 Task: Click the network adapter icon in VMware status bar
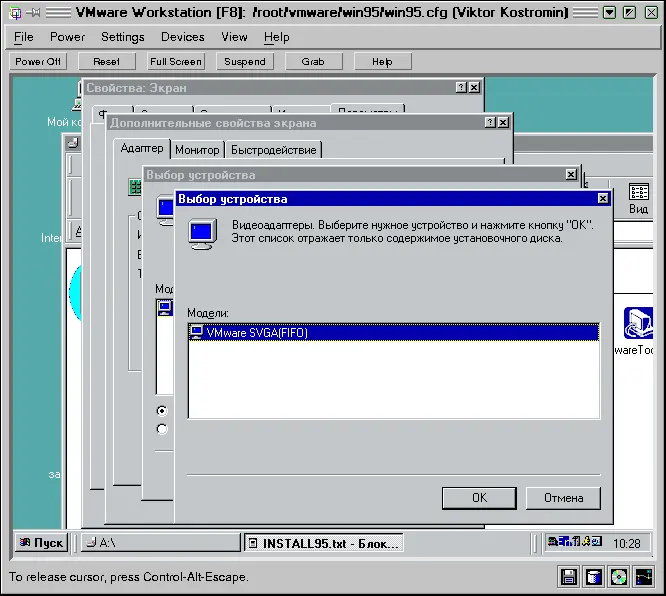coord(644,577)
